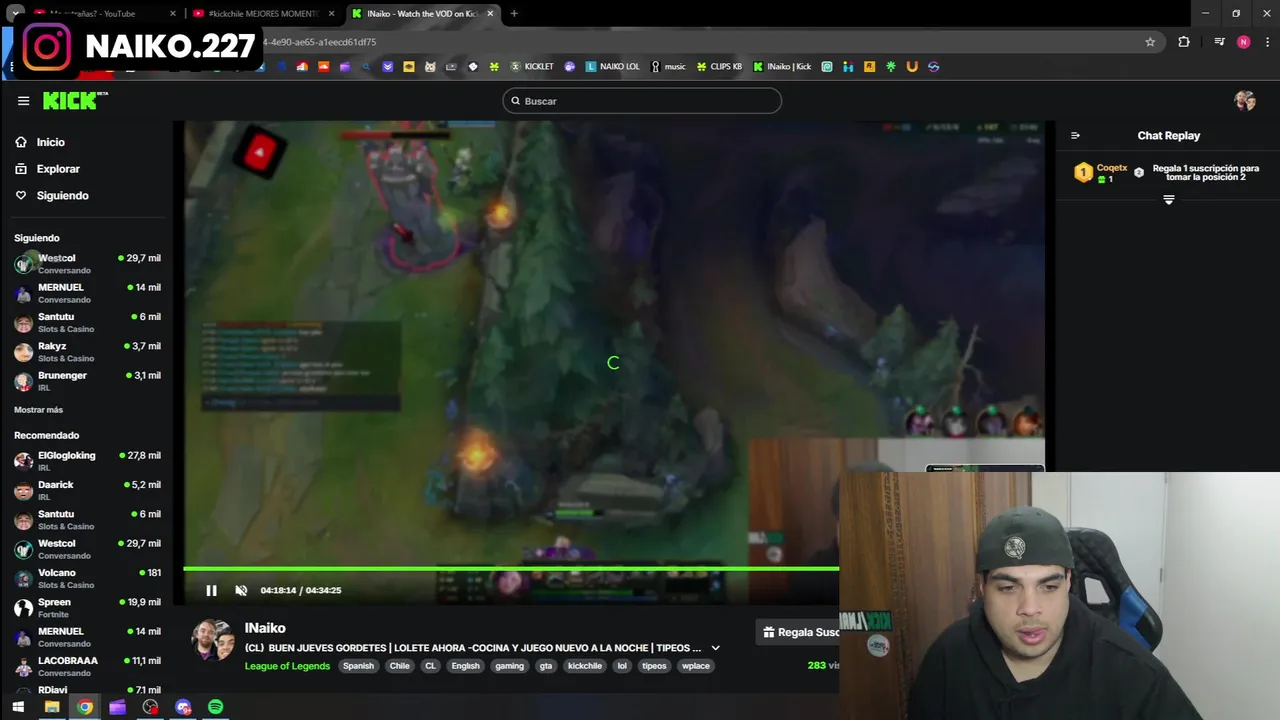The image size is (1280, 720).
Task: Open Inicio in sidebar
Action: (x=40, y=142)
